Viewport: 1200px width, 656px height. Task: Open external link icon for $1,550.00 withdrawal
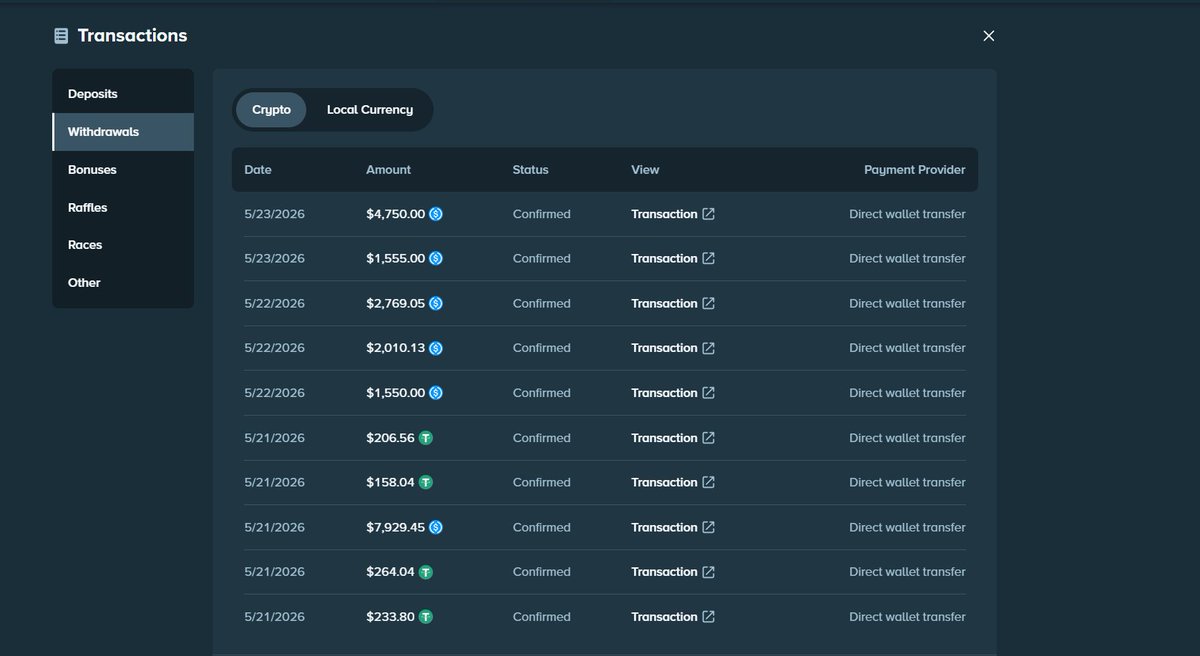click(709, 393)
